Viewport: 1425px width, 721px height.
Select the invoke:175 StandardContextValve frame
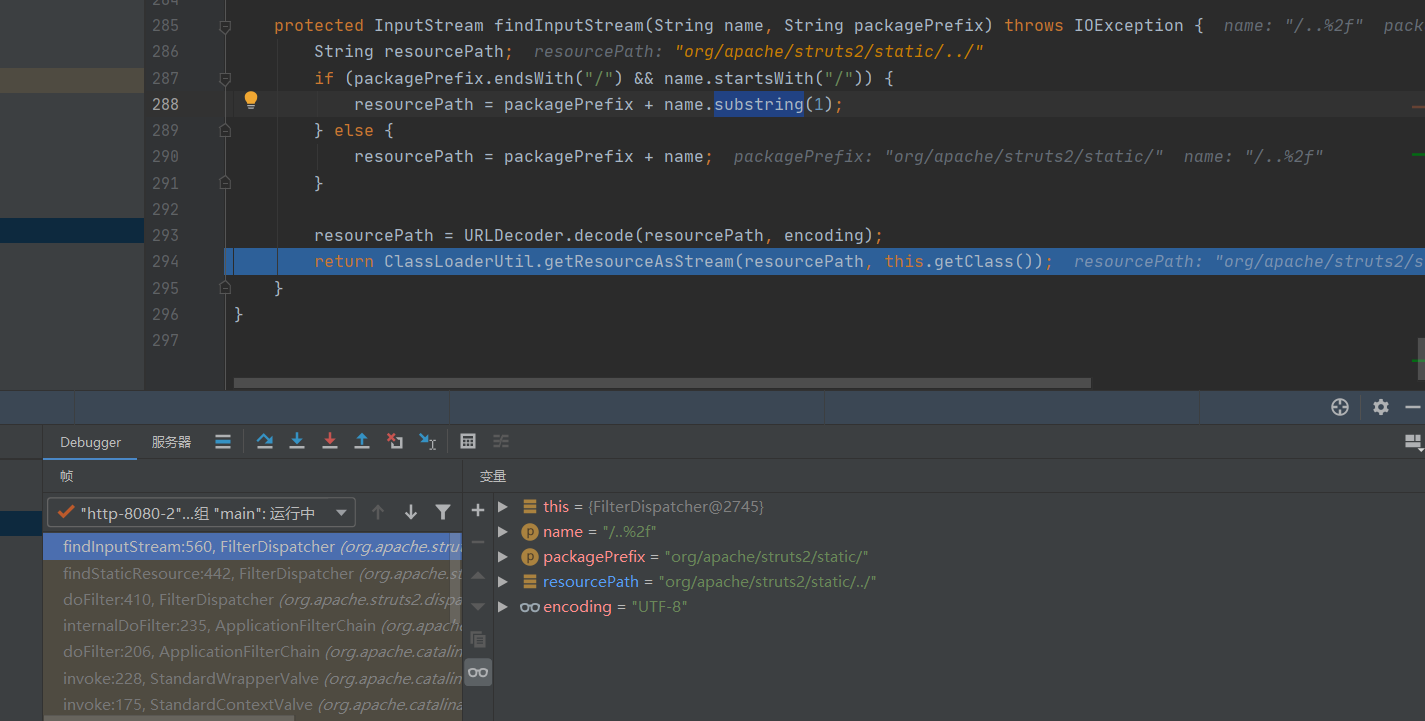pyautogui.click(x=253, y=705)
